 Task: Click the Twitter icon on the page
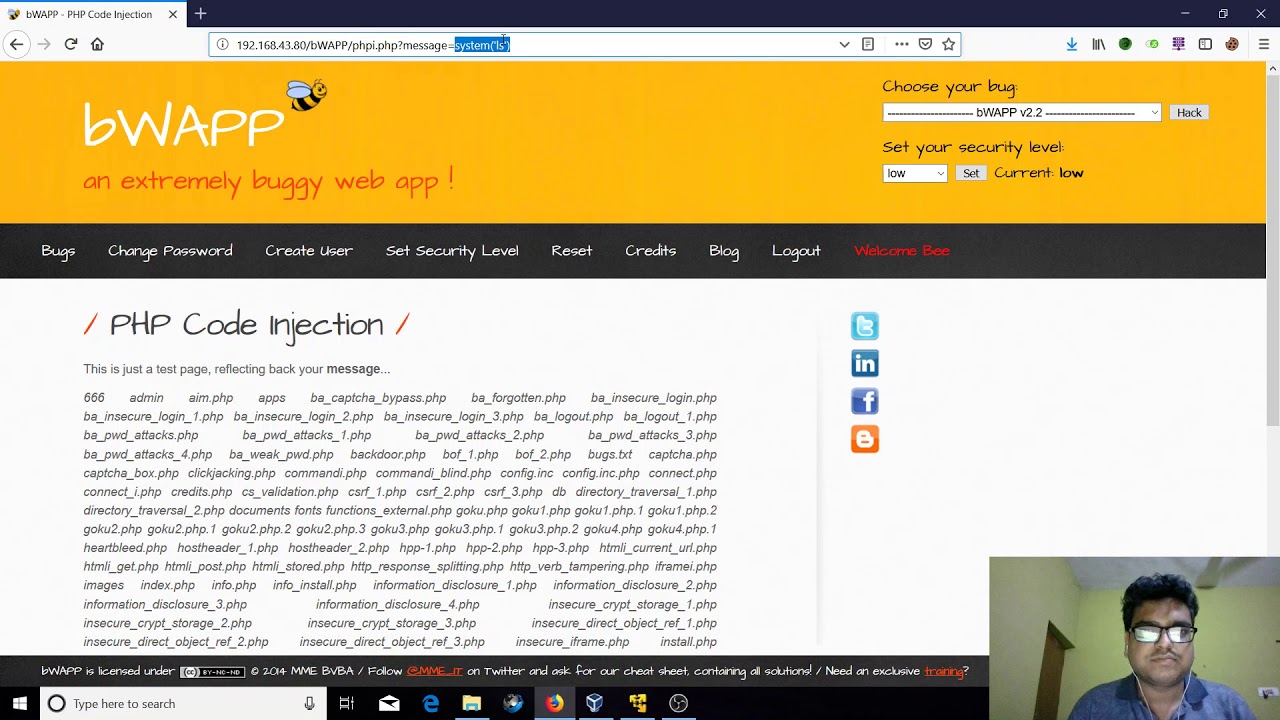pos(865,326)
